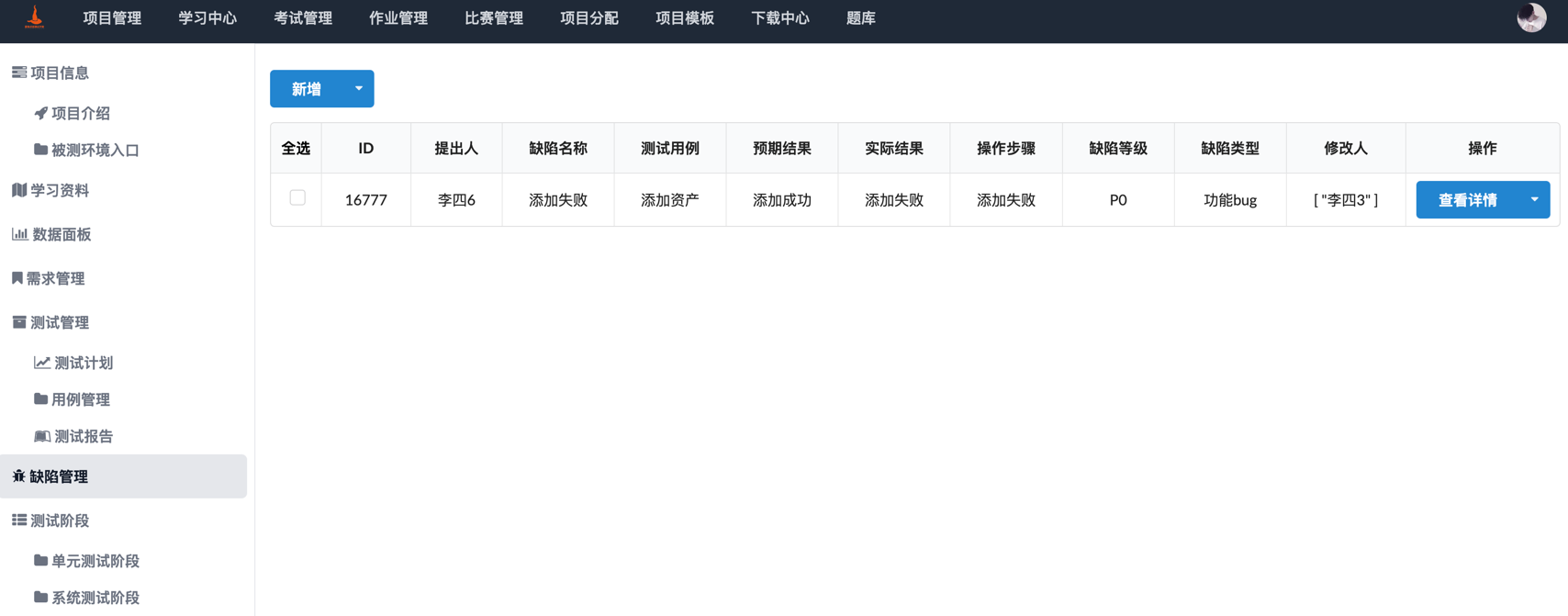This screenshot has height=616, width=1568.
Task: Click the bar chart icon beside 数据面板
Action: pos(19,234)
